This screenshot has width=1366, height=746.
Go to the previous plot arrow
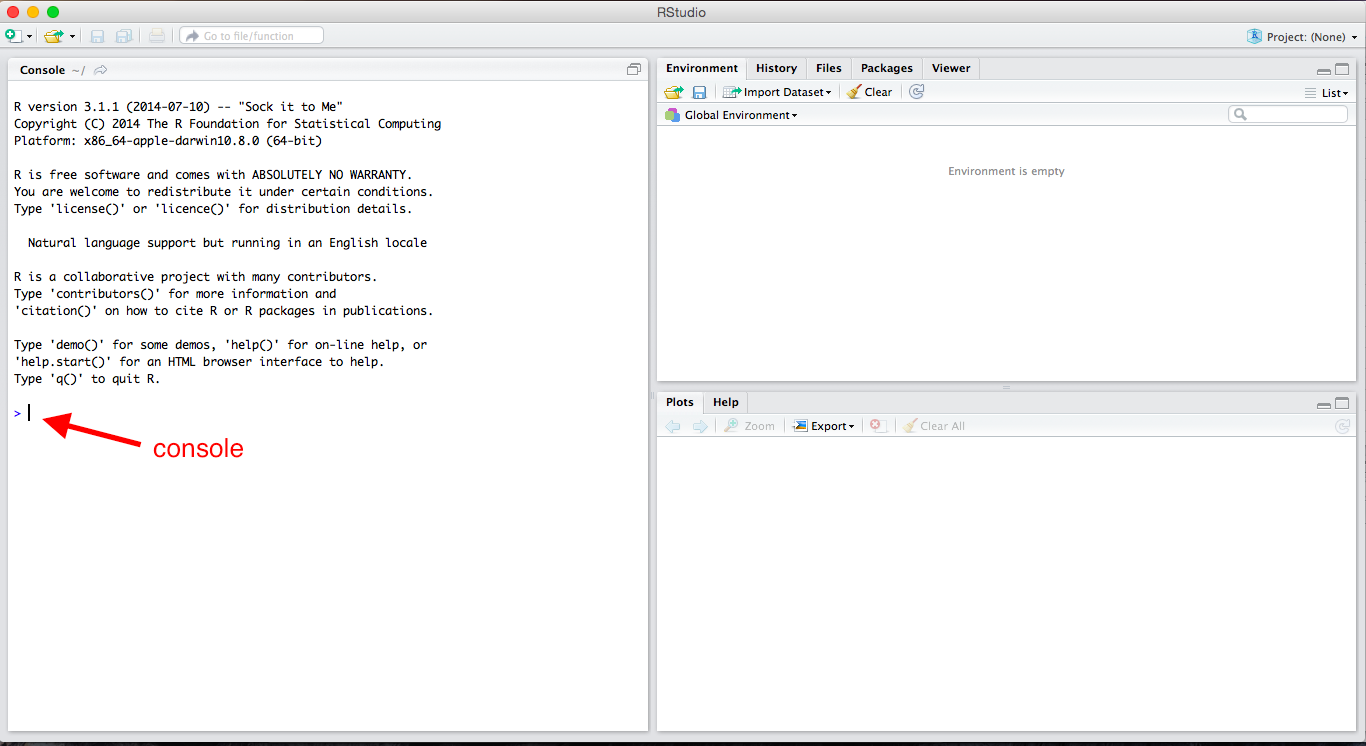click(673, 426)
